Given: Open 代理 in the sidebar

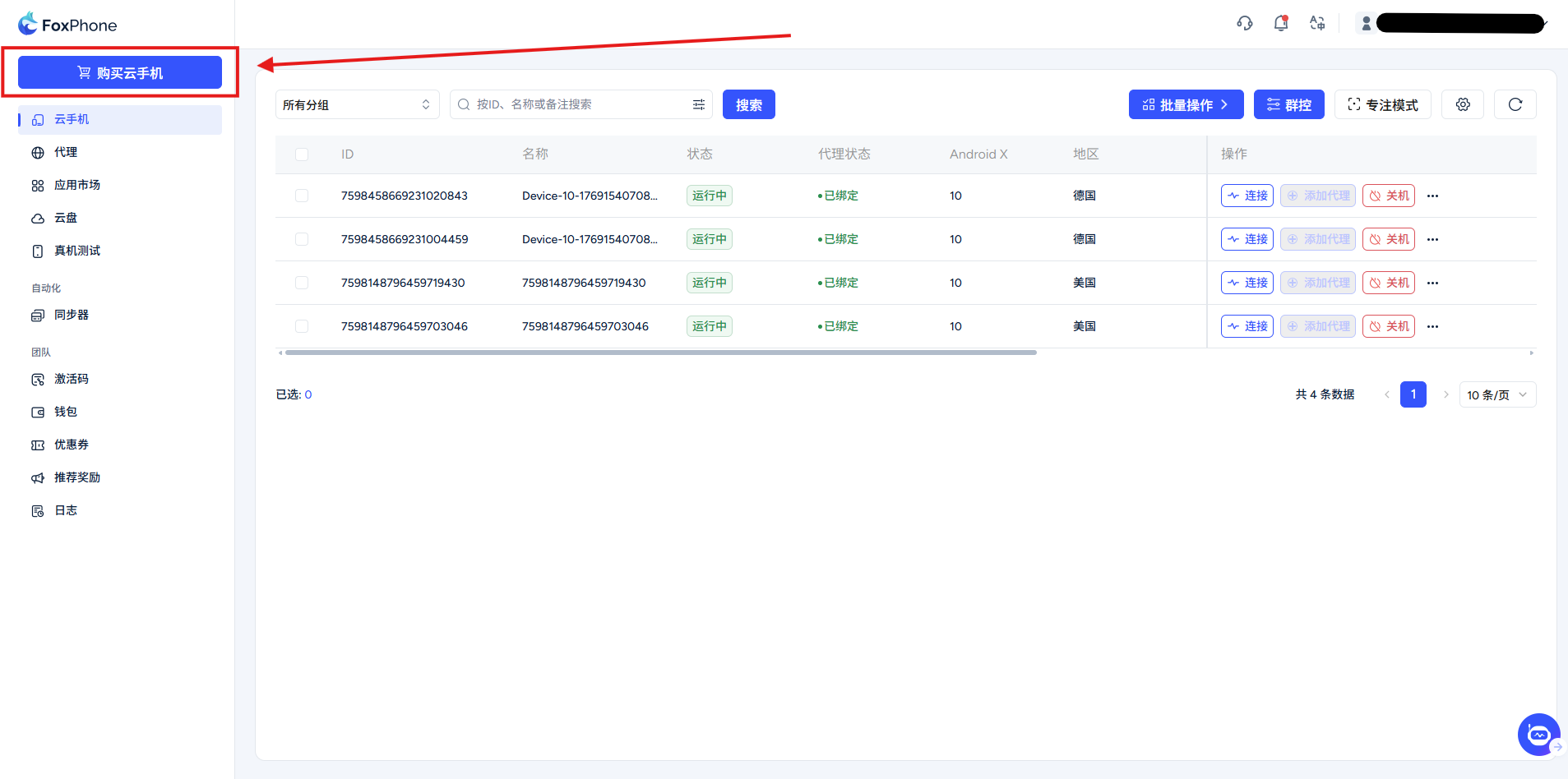Looking at the screenshot, I should (66, 152).
